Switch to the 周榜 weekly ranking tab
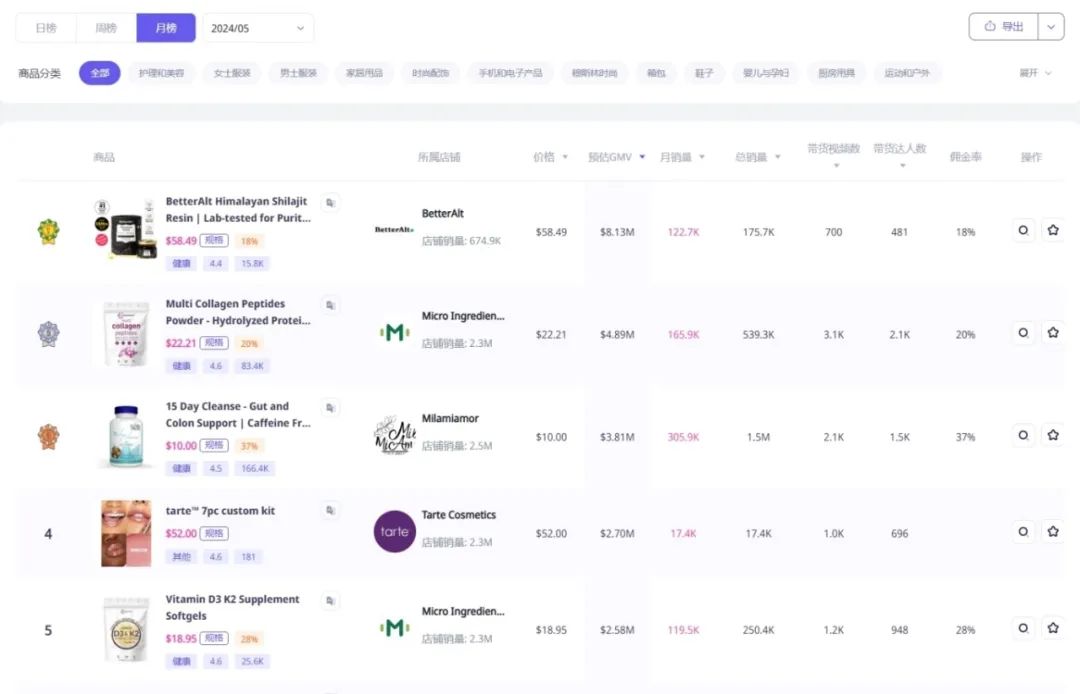The width and height of the screenshot is (1080, 694). pyautogui.click(x=106, y=28)
